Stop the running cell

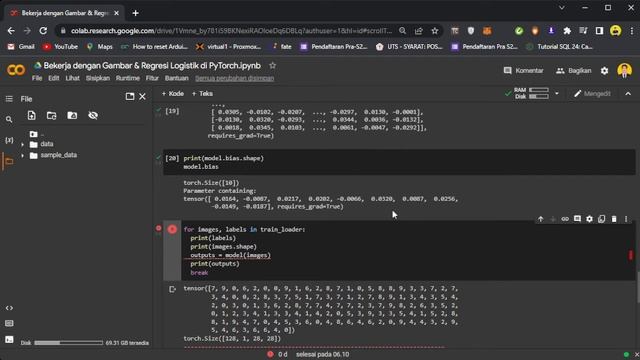(x=172, y=229)
